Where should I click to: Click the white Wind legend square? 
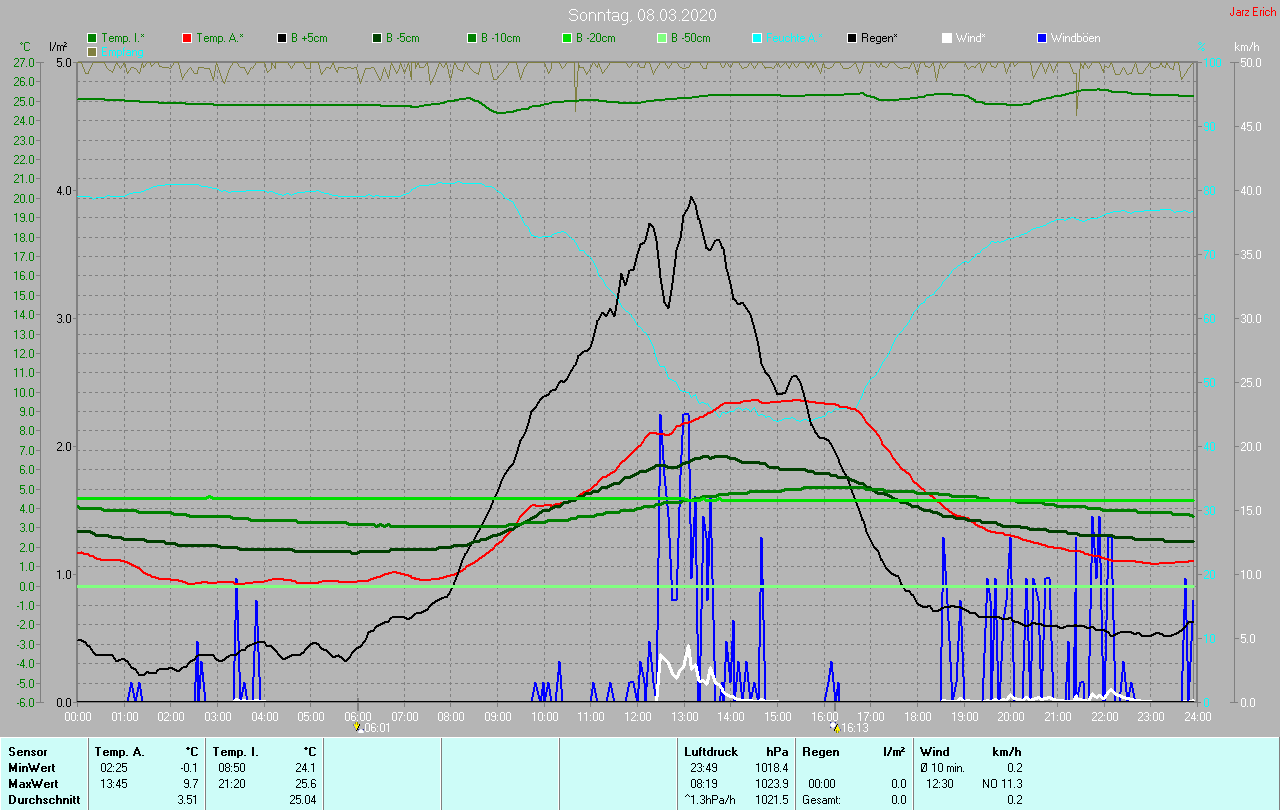click(947, 38)
